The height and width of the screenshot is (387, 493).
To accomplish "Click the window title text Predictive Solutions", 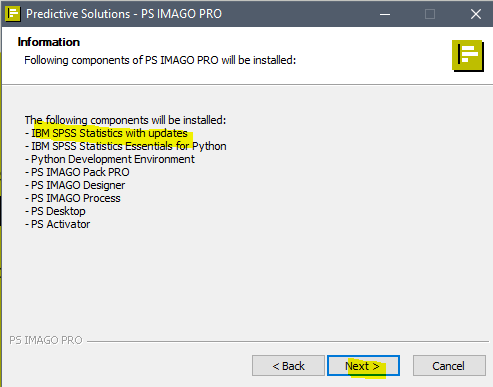I will (x=78, y=14).
